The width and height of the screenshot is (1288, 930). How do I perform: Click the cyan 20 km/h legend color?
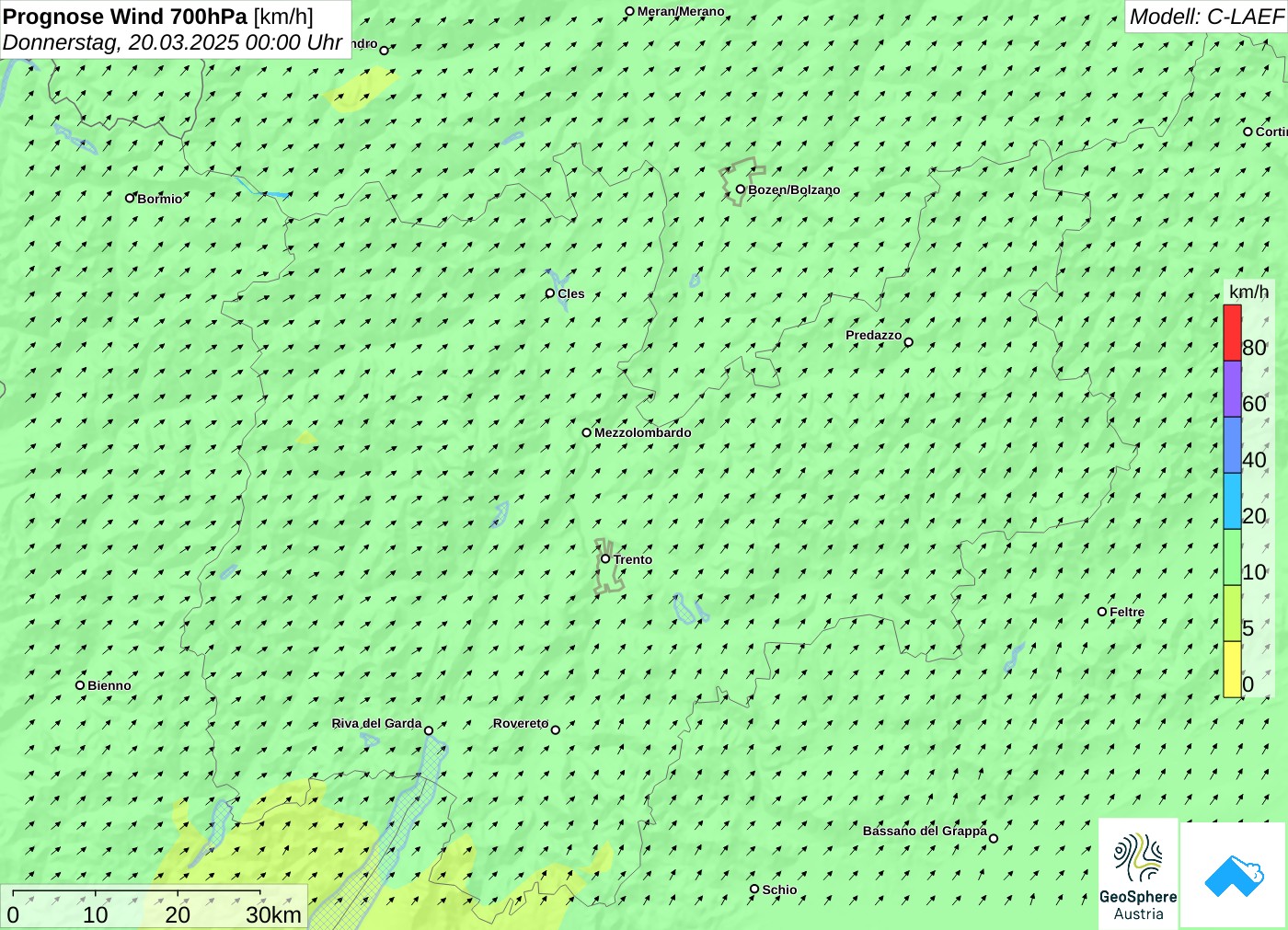[x=1232, y=501]
